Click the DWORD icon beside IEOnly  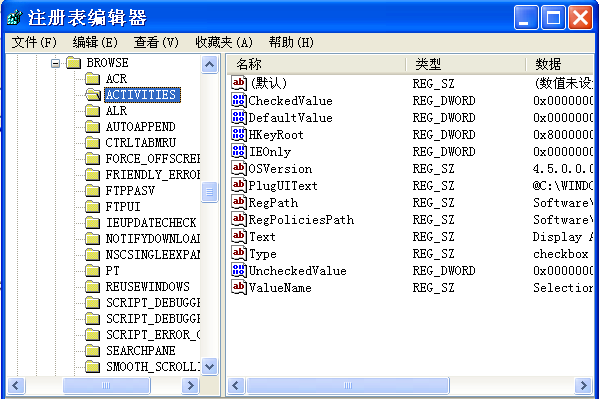click(x=239, y=151)
